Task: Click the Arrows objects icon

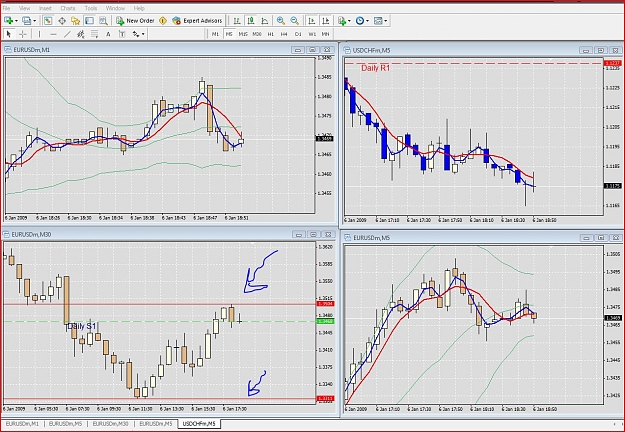Action: (136, 34)
